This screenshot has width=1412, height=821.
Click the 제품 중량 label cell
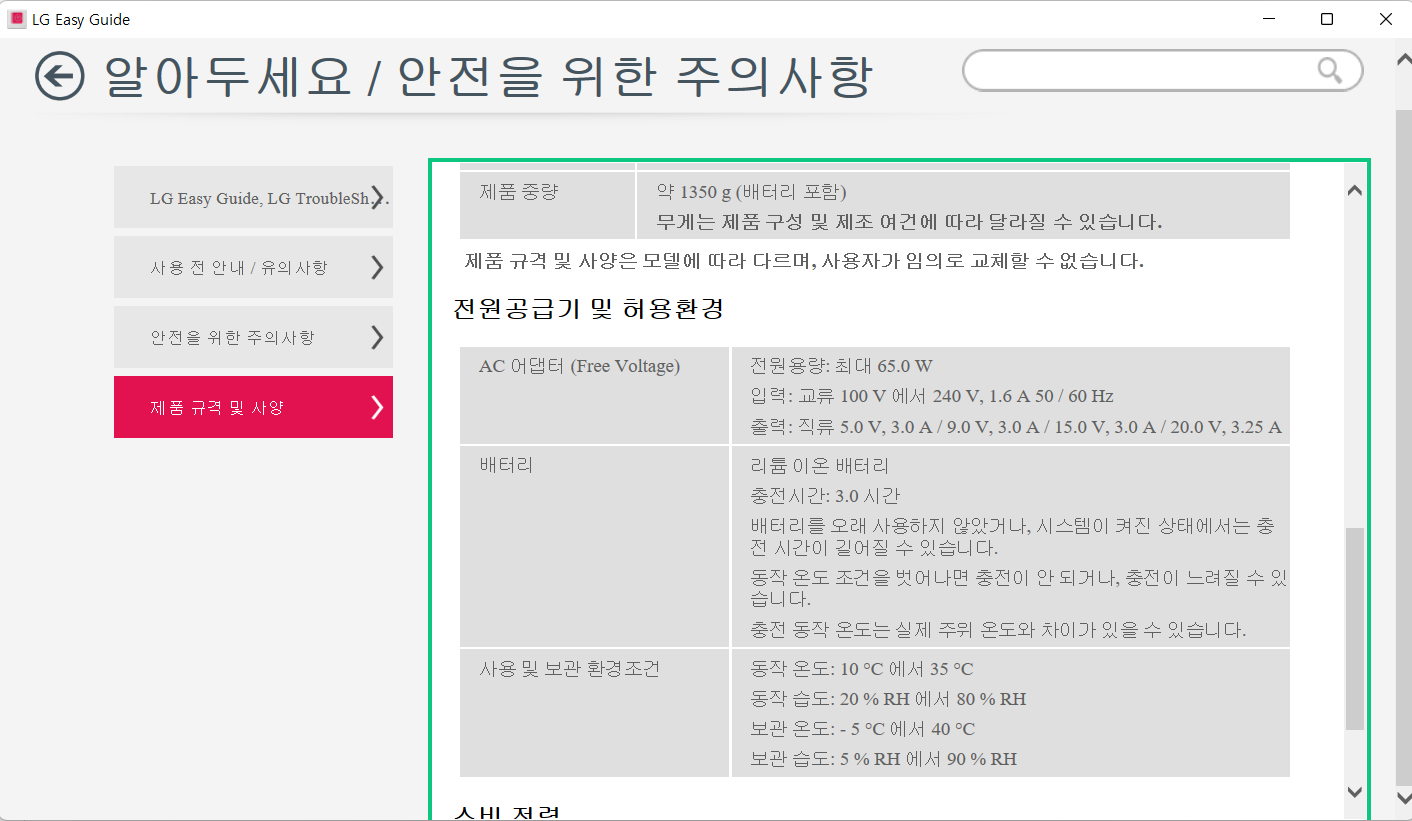pyautogui.click(x=547, y=205)
